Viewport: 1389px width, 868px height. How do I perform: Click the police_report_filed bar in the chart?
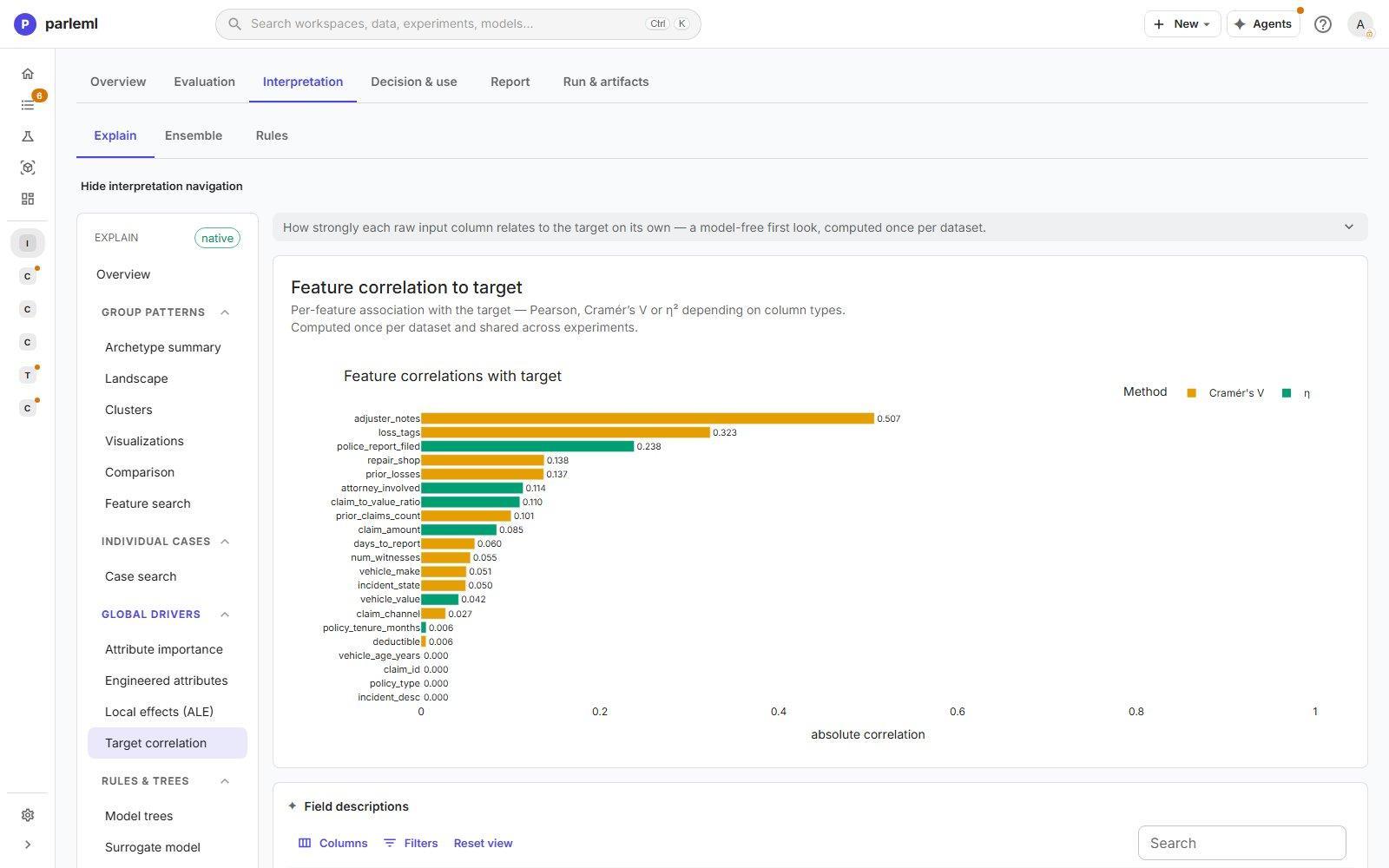click(x=528, y=446)
